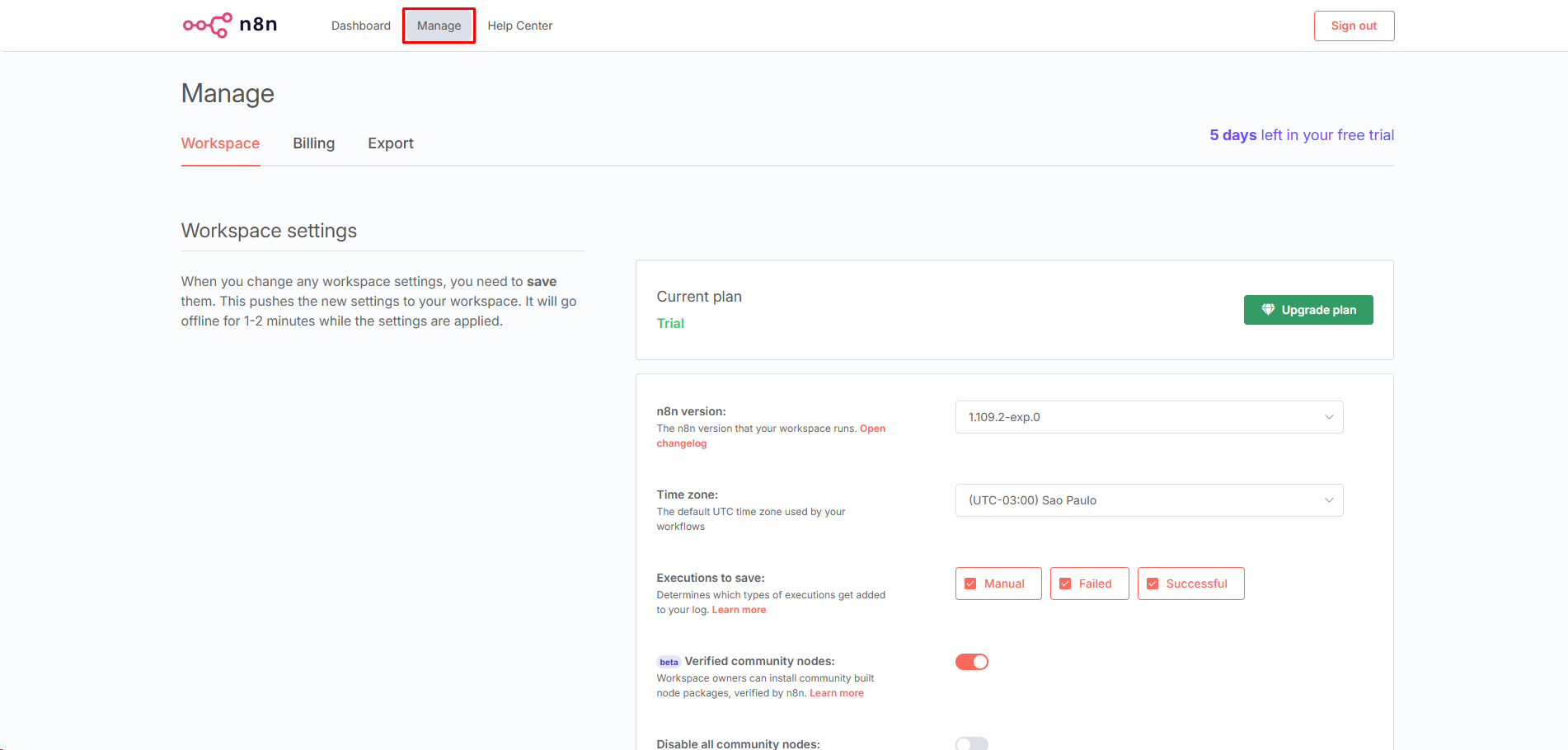Select the Workspace tab
This screenshot has width=1568, height=750.
[x=220, y=143]
